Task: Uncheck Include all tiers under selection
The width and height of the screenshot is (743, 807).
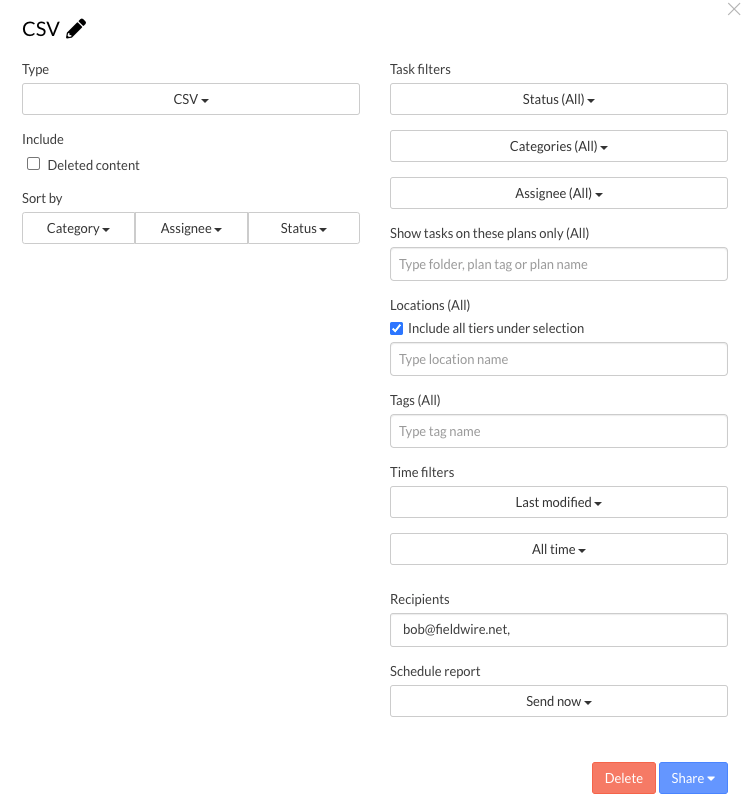Action: [396, 328]
